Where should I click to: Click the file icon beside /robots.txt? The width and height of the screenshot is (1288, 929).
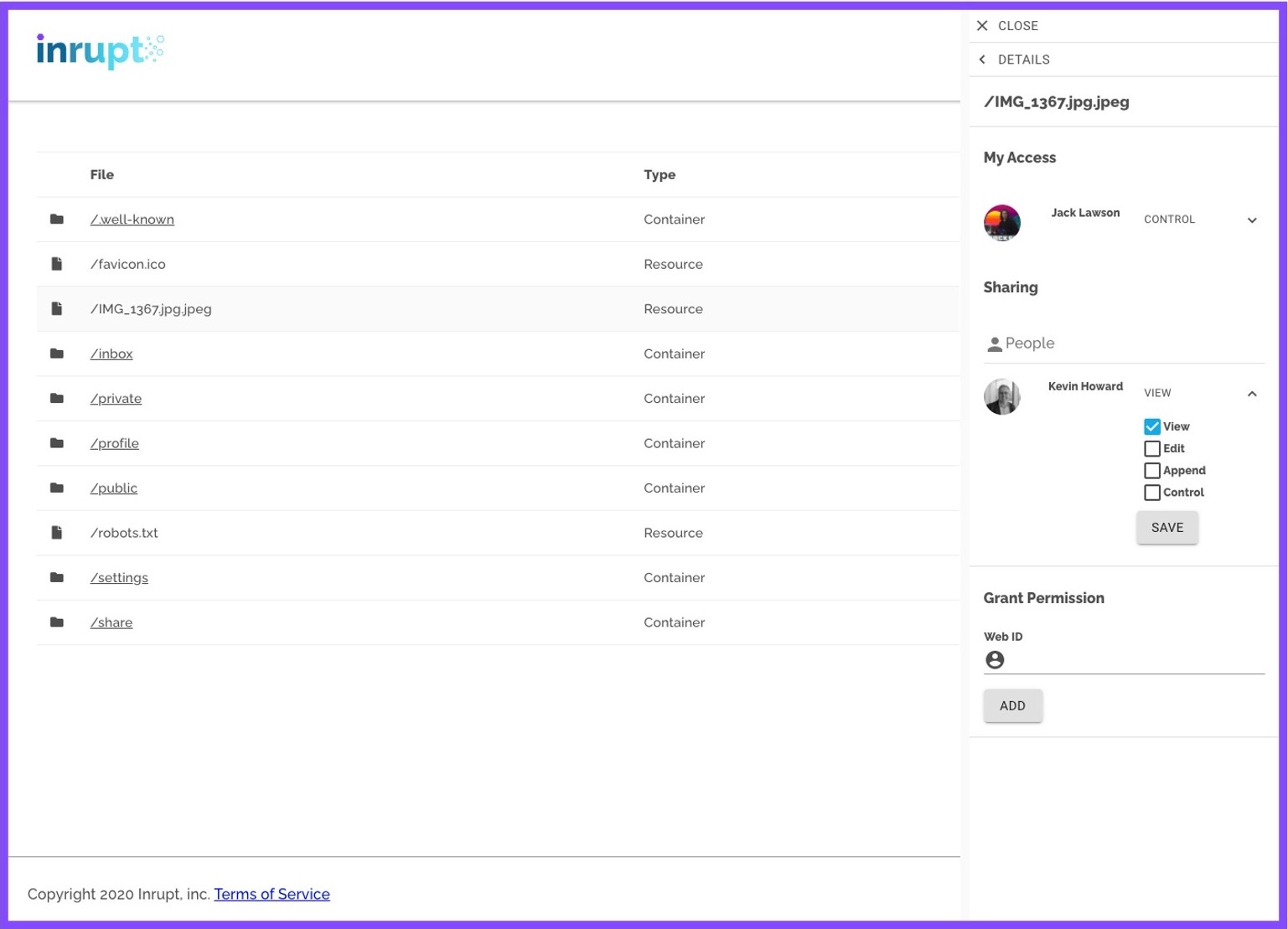[x=57, y=533]
